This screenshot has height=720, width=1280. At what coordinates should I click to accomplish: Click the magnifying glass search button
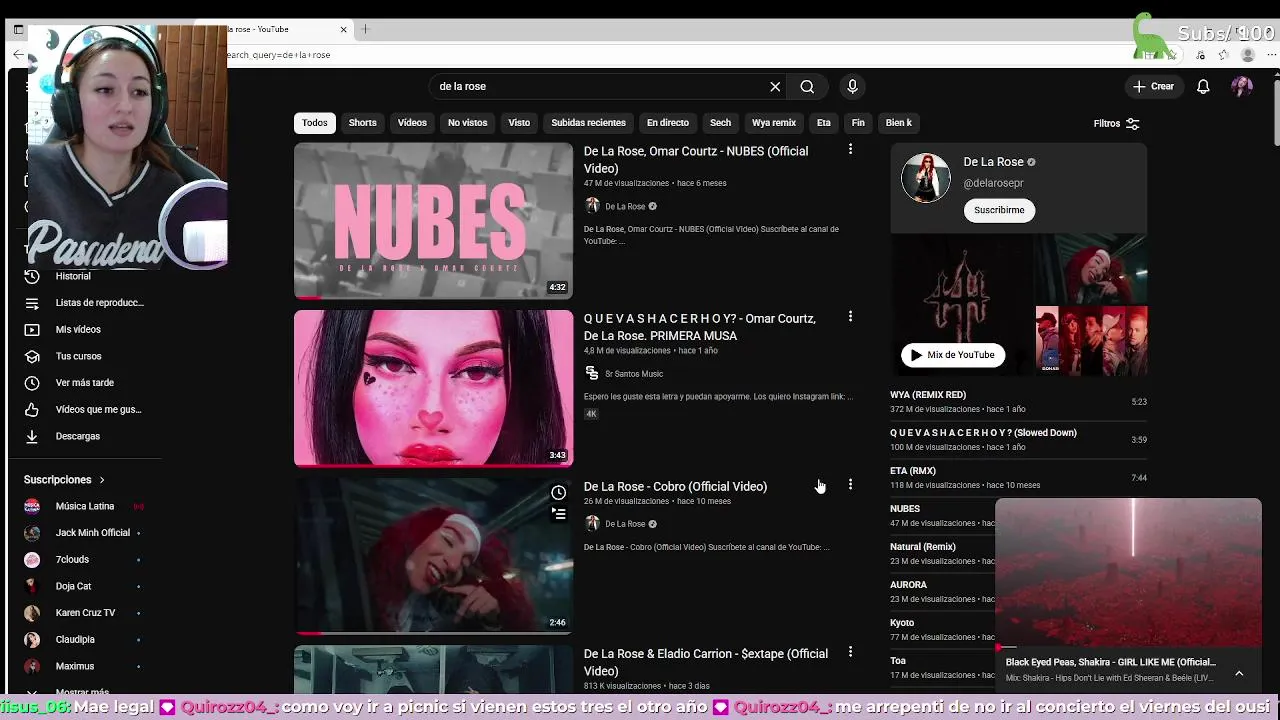tap(807, 87)
